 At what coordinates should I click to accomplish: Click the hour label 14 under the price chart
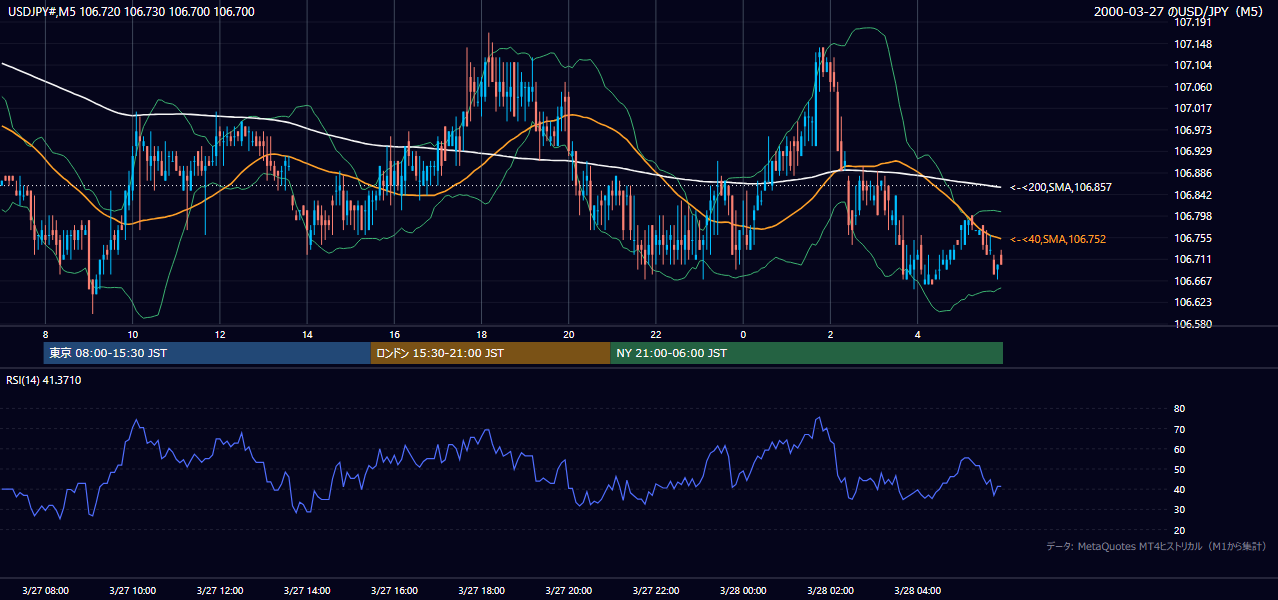point(307,334)
